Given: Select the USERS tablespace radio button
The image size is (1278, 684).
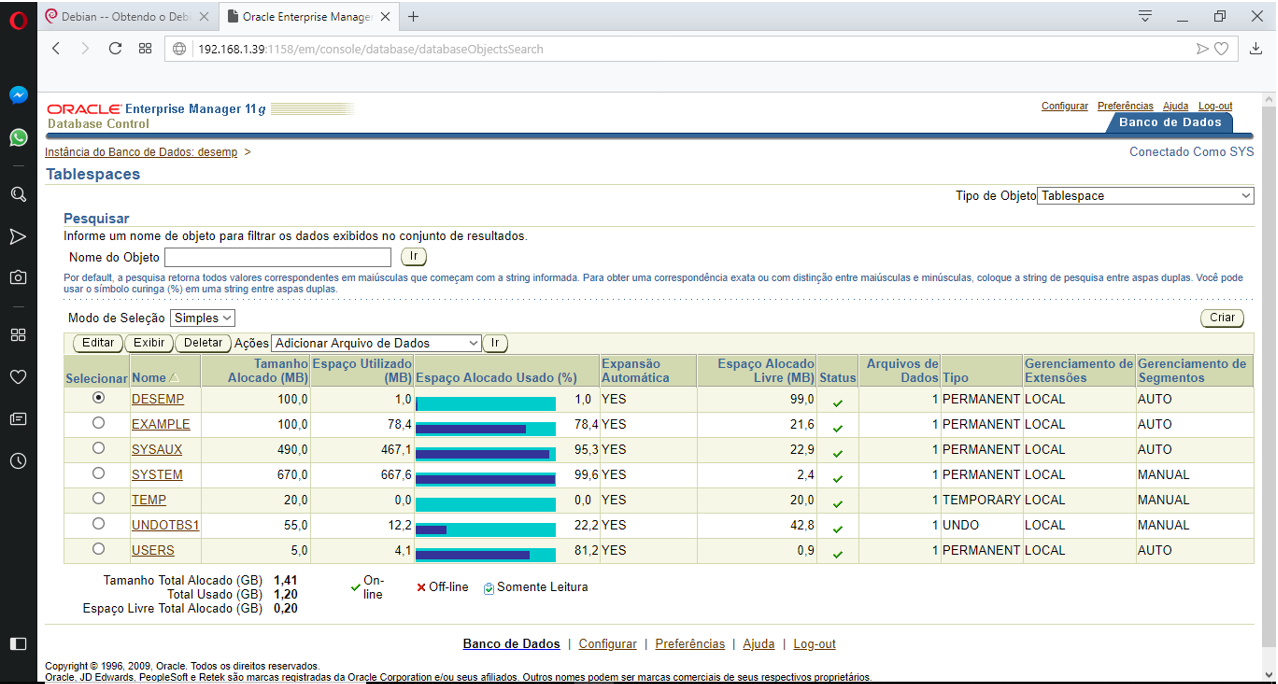Looking at the screenshot, I should [98, 548].
